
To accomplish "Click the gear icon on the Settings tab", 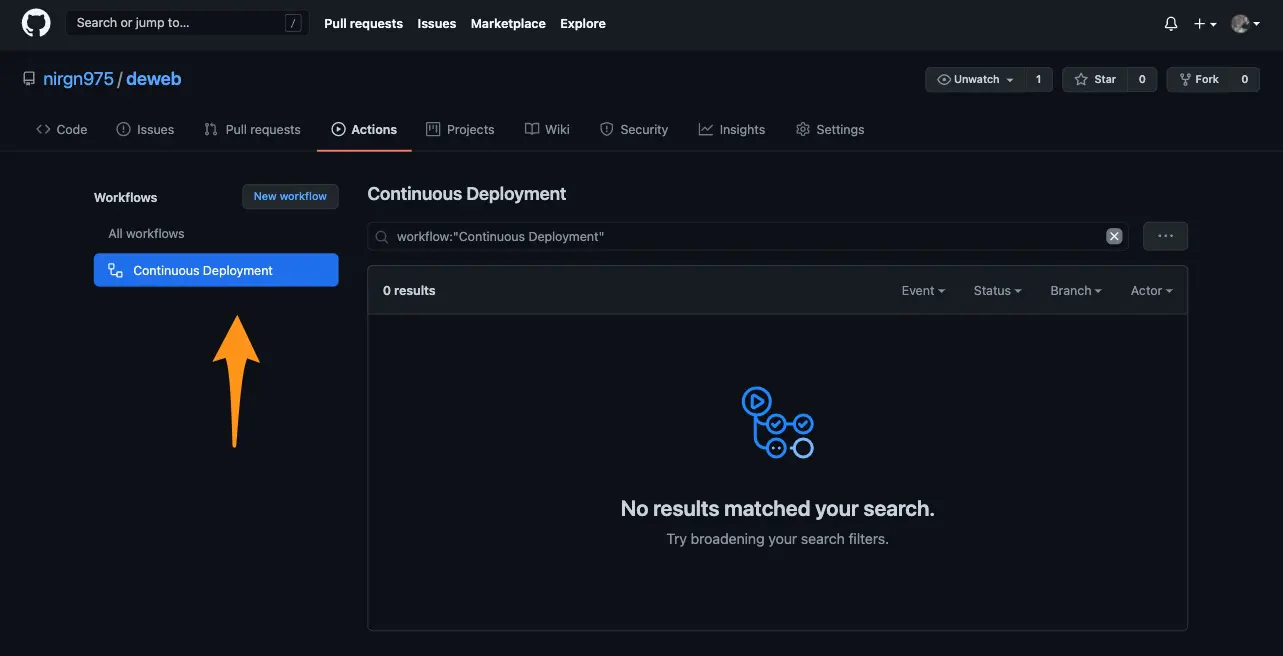I will [802, 129].
